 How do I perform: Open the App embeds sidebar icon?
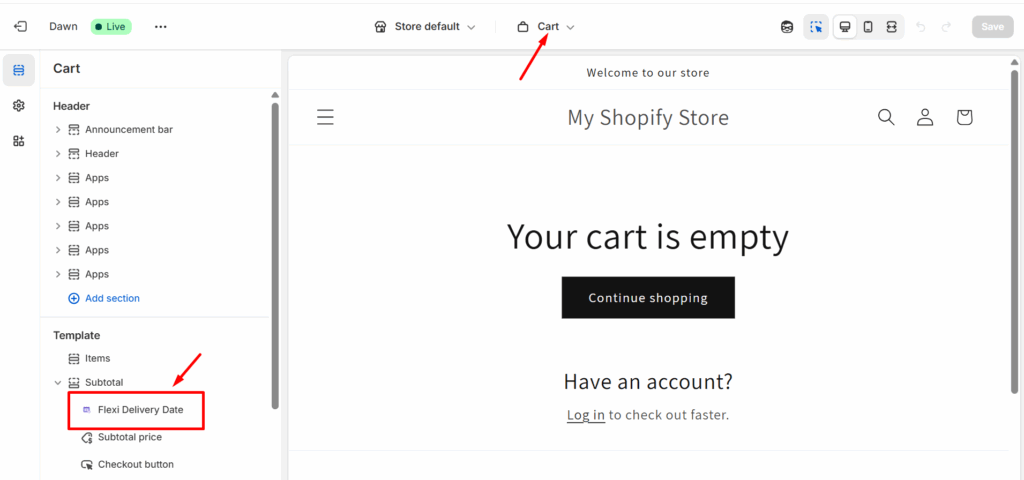19,141
